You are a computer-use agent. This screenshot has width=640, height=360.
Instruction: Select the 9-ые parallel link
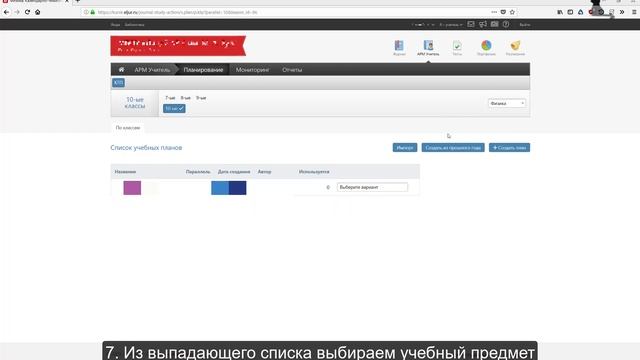tap(201, 98)
